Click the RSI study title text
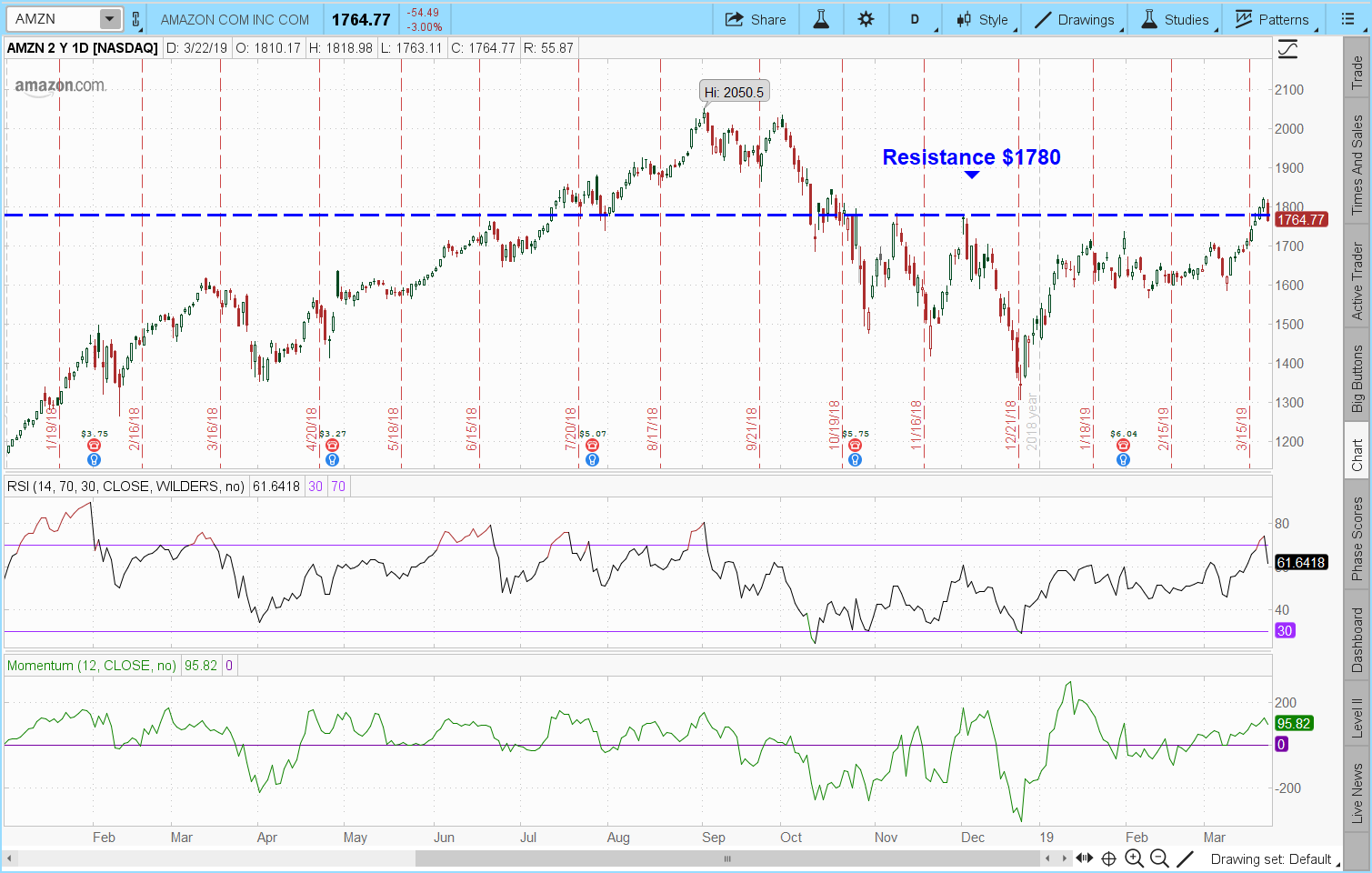The image size is (1372, 873). point(125,487)
